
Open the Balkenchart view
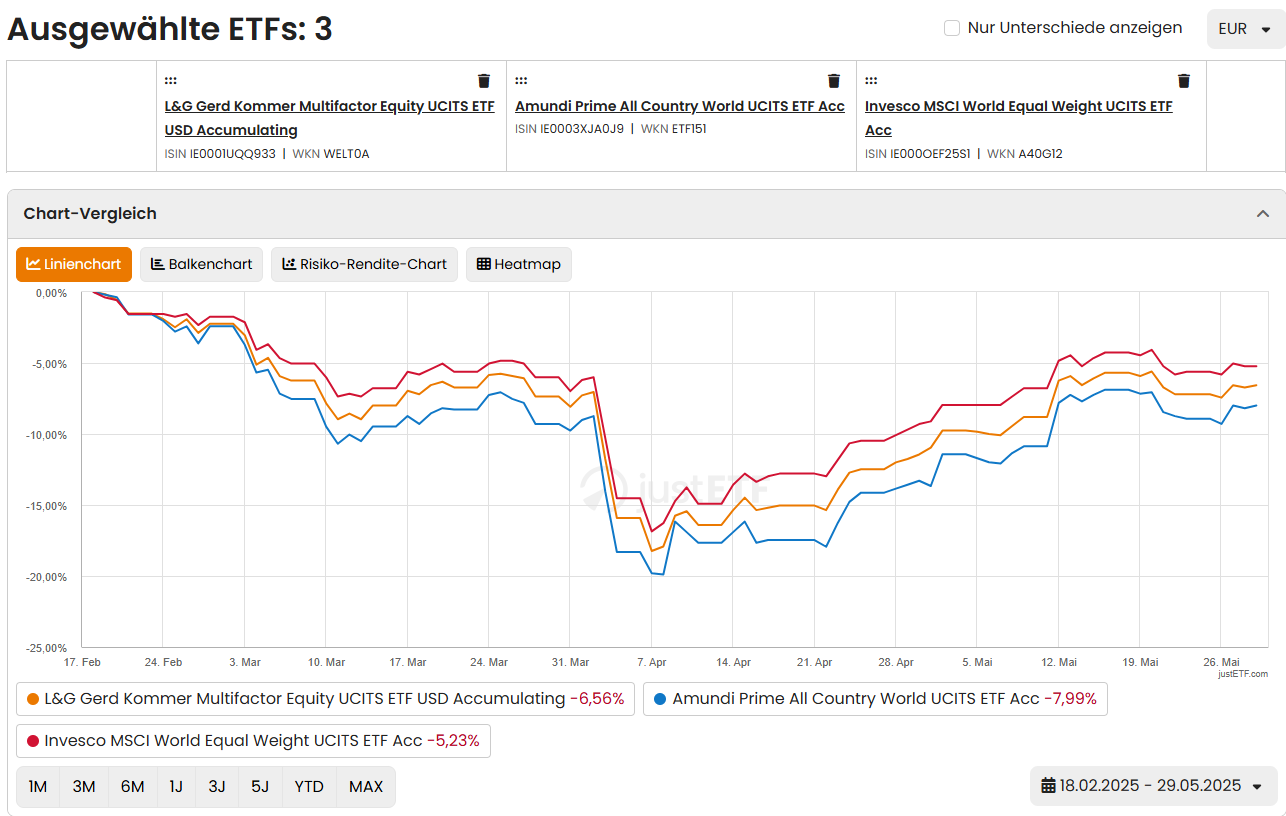click(x=201, y=264)
